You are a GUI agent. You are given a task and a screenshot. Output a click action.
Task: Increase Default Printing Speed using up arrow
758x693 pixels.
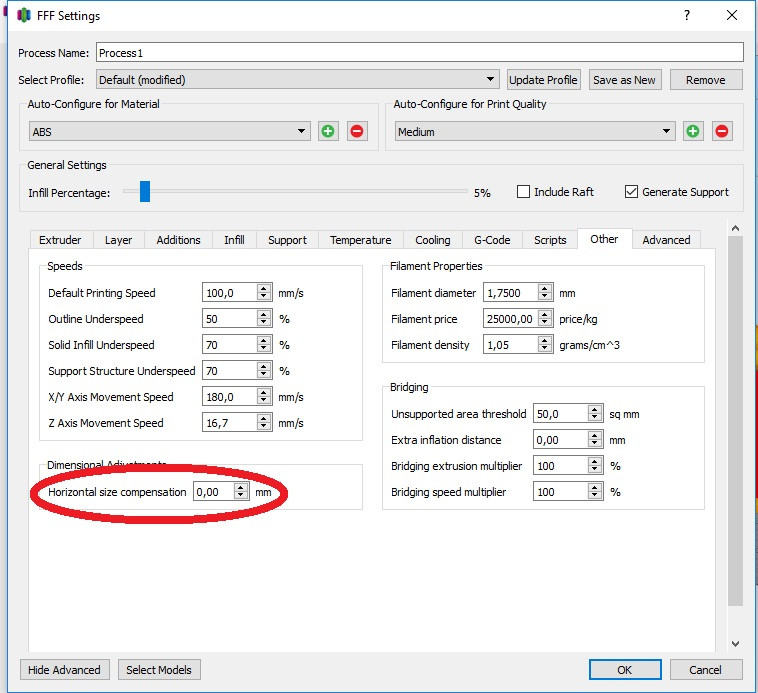click(264, 288)
